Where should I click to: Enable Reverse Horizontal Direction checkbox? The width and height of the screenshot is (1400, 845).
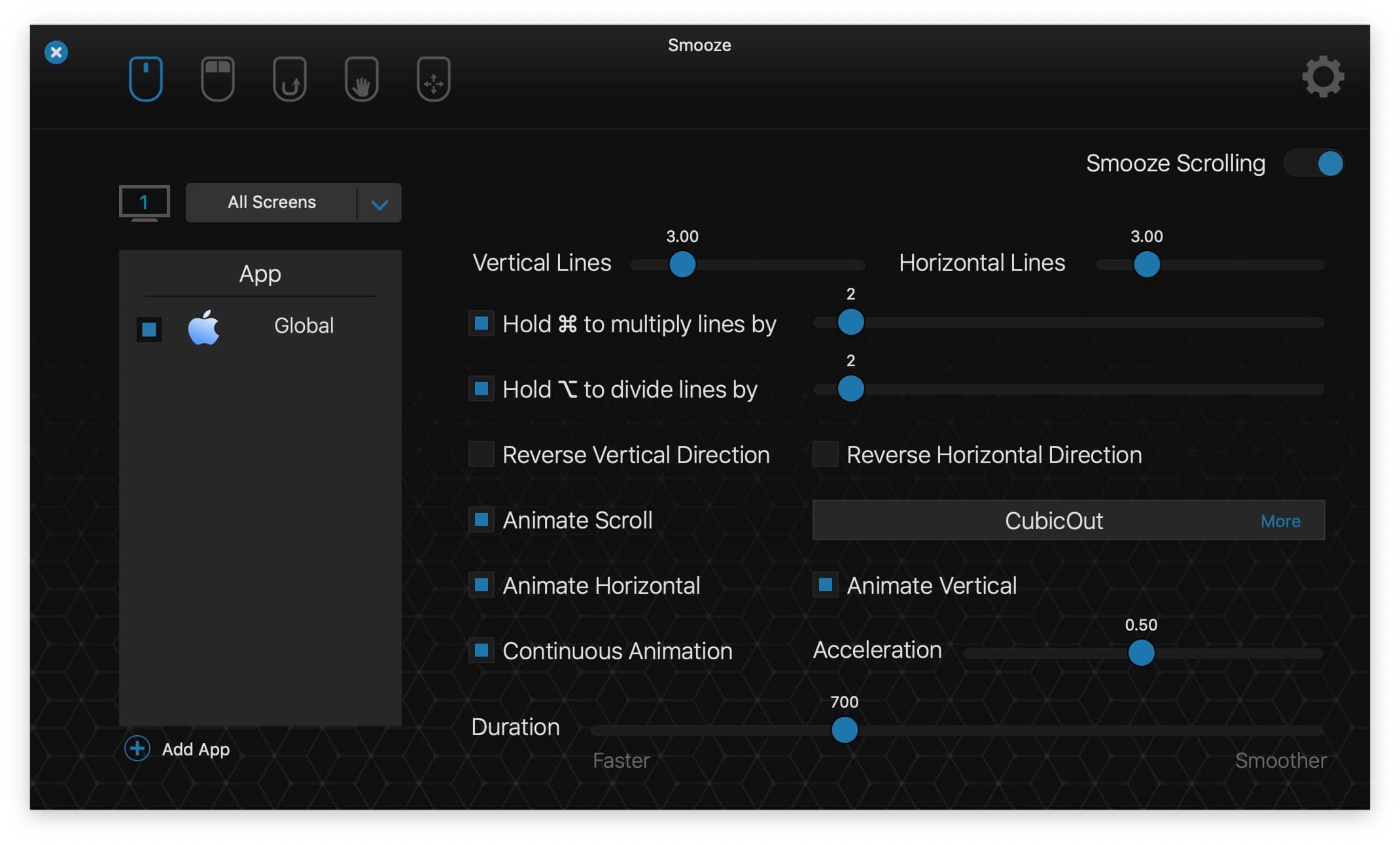pyautogui.click(x=826, y=454)
